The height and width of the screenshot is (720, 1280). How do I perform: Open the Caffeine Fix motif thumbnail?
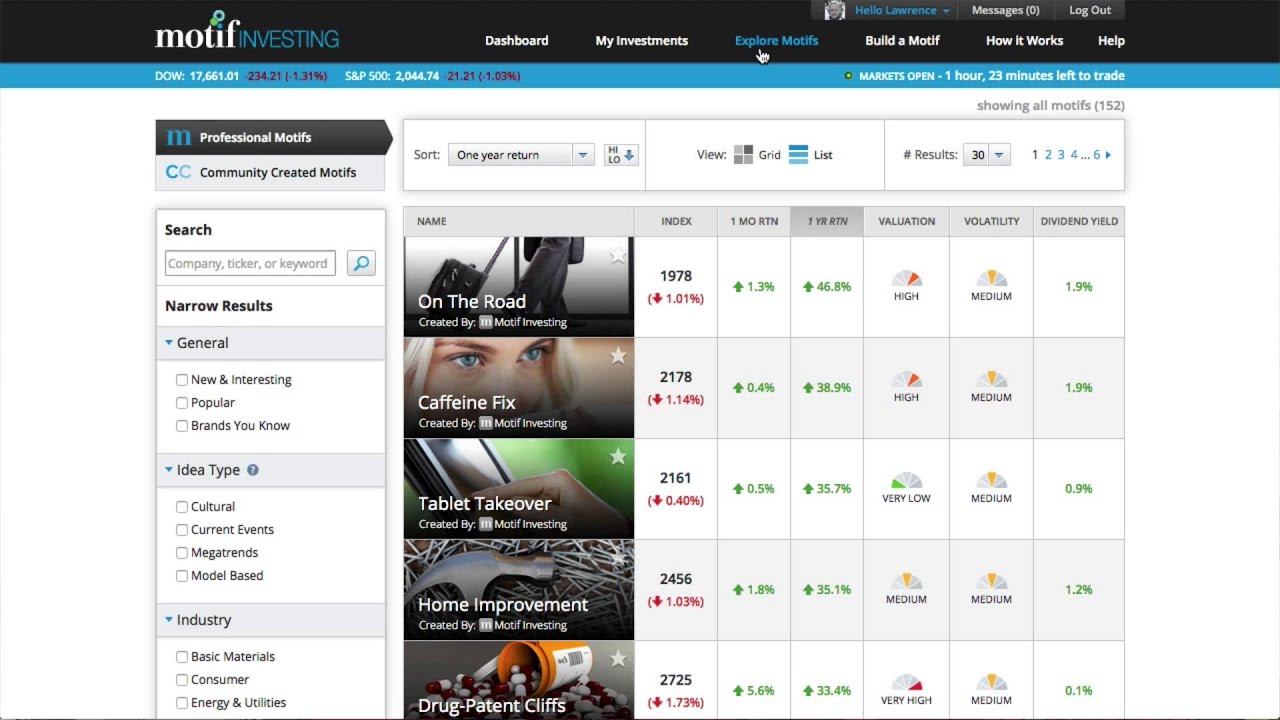[519, 388]
